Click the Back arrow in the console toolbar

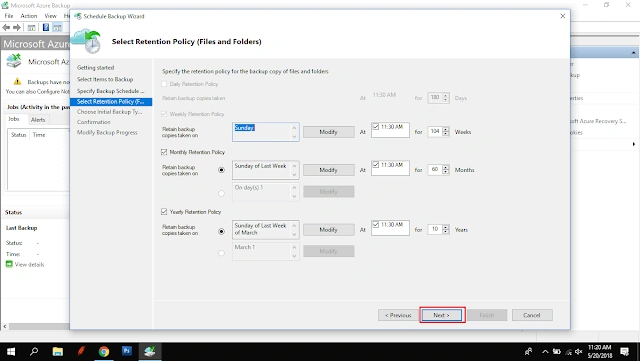[6, 27]
